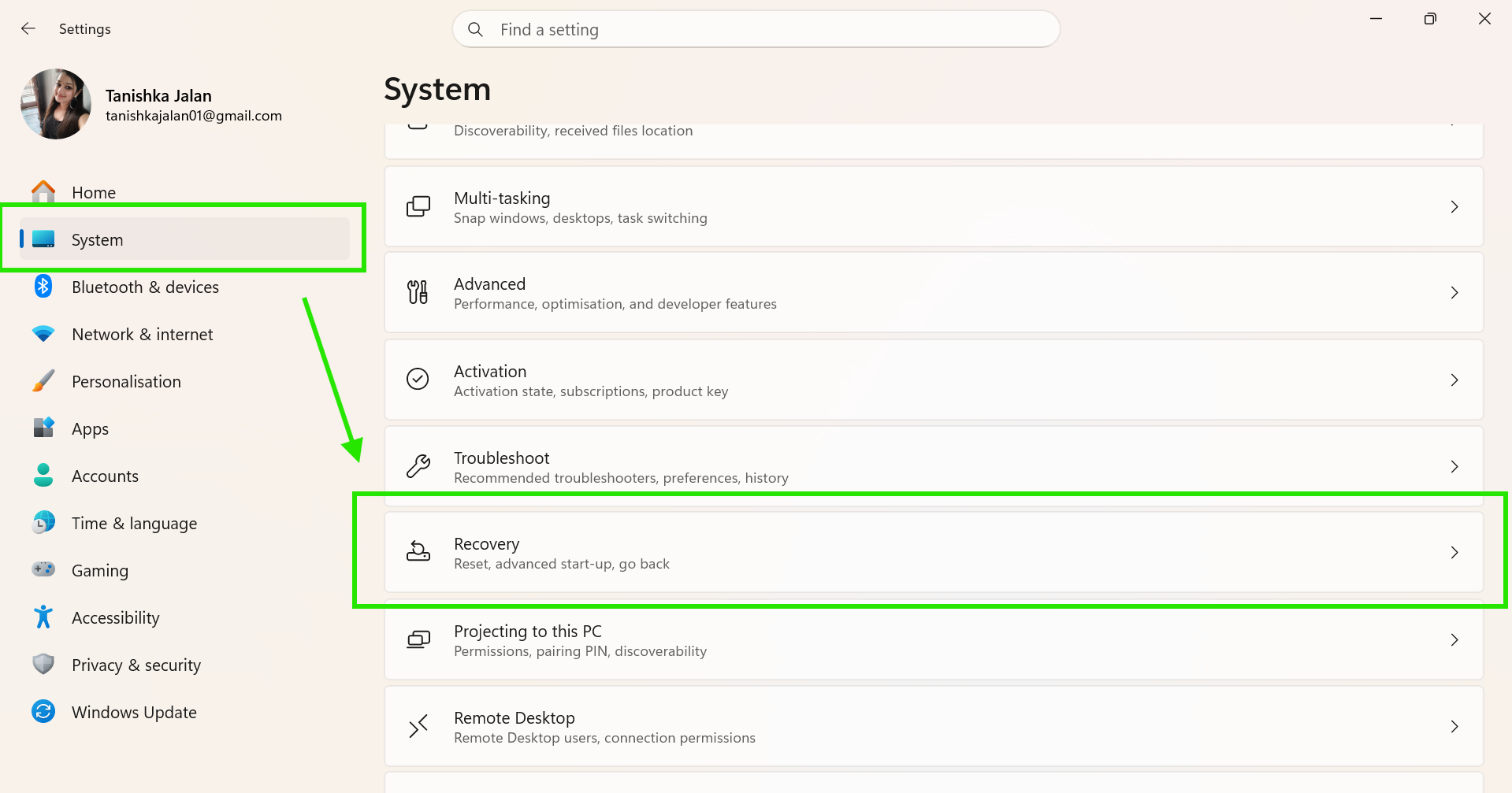Open the Activation settings title

point(490,371)
